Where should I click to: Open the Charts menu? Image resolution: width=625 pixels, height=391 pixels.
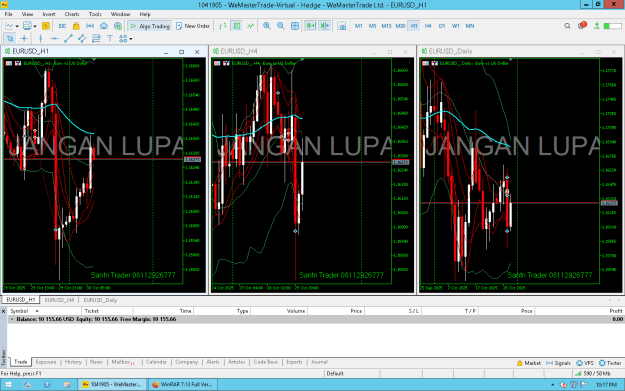tap(72, 14)
